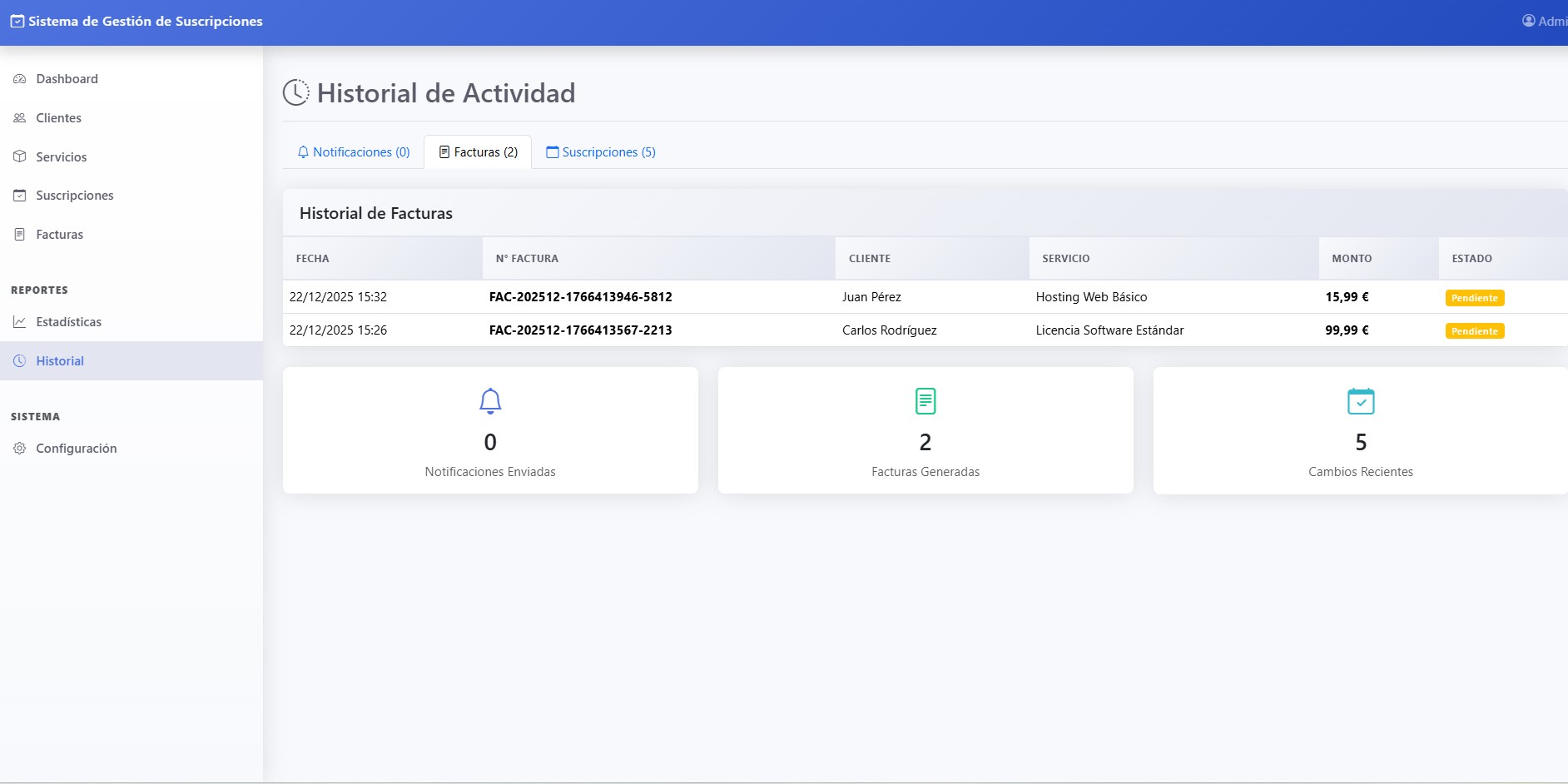Select the Historial de Facturas table header

(376, 213)
